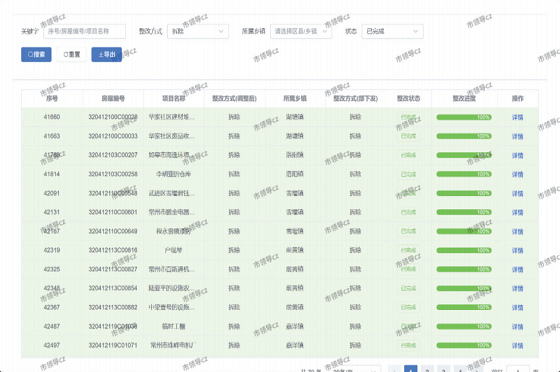Open 详情 link for row 41814
The image size is (560, 372).
tap(517, 174)
